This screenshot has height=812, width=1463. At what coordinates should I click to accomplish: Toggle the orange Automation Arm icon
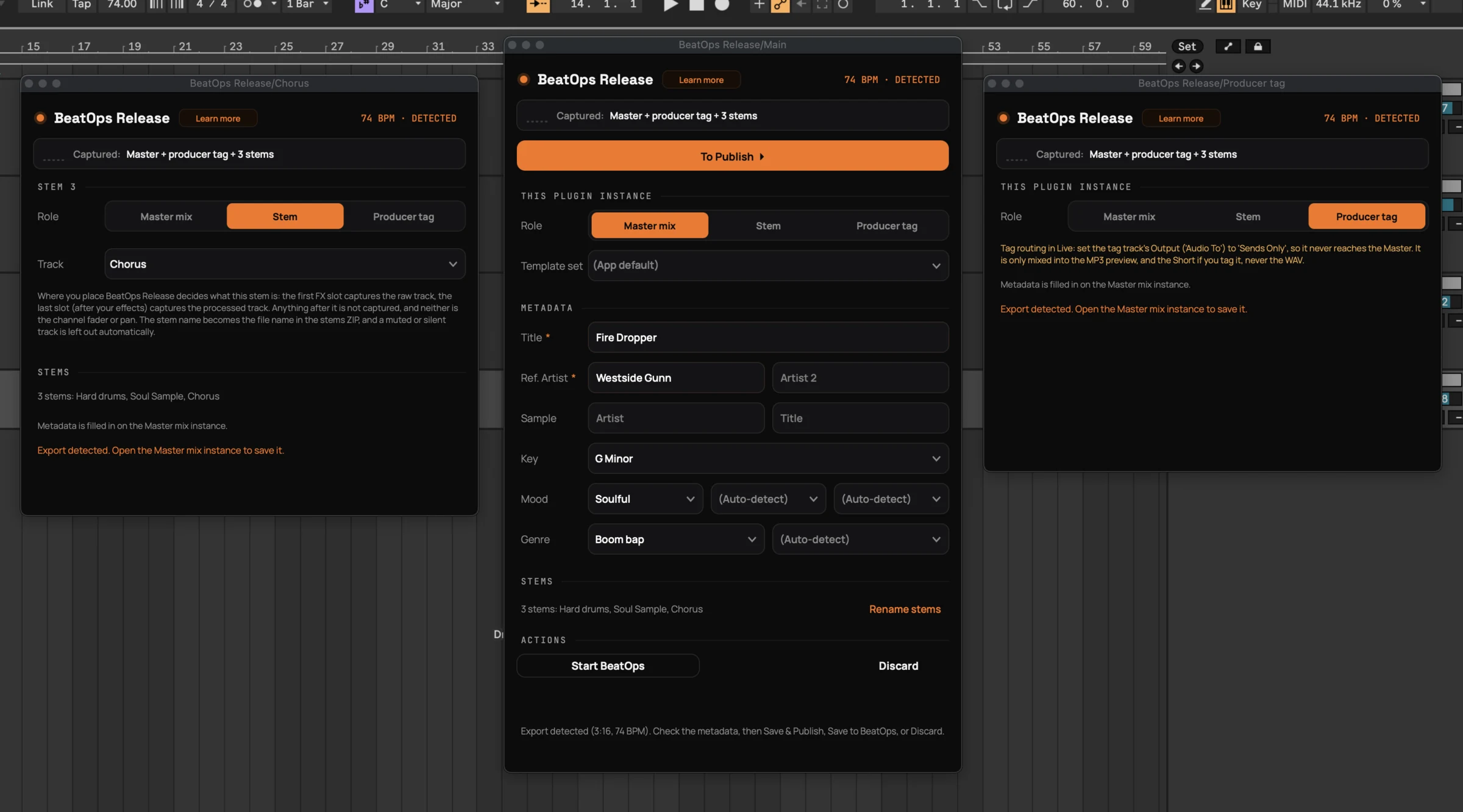tap(780, 5)
